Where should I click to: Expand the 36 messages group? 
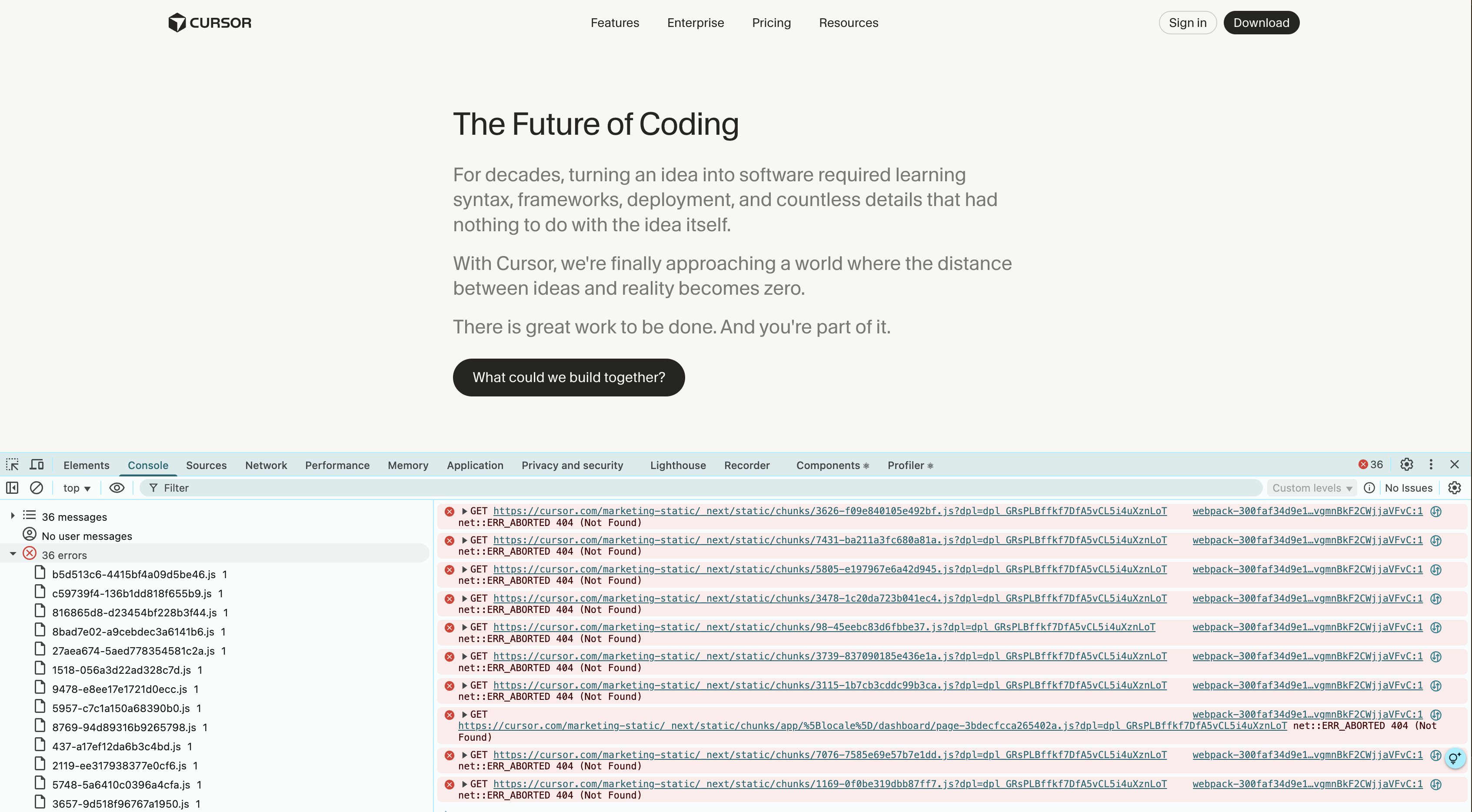(x=13, y=516)
